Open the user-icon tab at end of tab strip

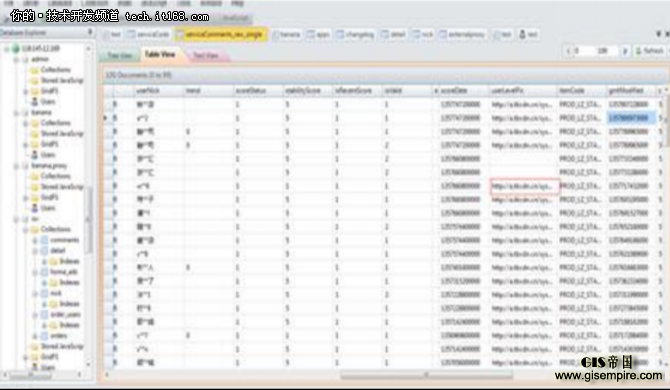point(528,34)
